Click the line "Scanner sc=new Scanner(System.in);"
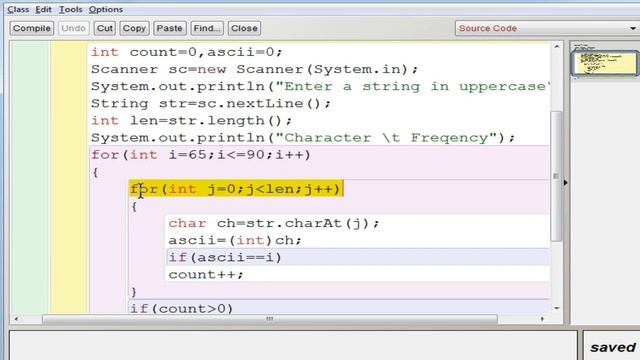 (254, 69)
